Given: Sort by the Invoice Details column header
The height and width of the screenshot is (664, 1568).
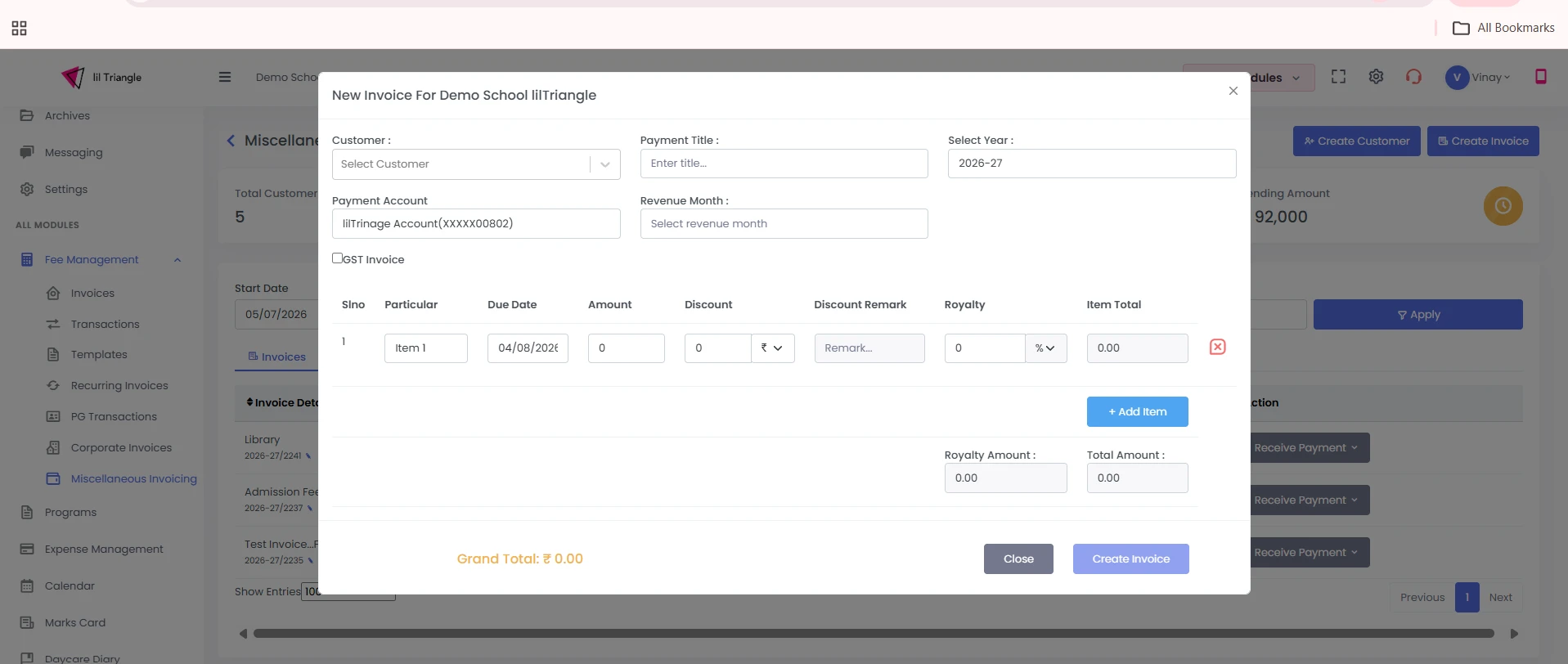Looking at the screenshot, I should tap(282, 402).
